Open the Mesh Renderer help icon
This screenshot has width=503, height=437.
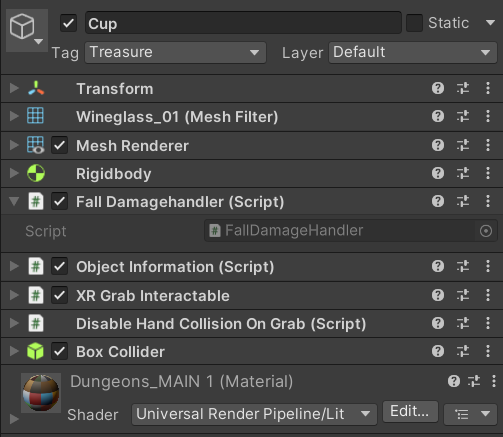438,145
